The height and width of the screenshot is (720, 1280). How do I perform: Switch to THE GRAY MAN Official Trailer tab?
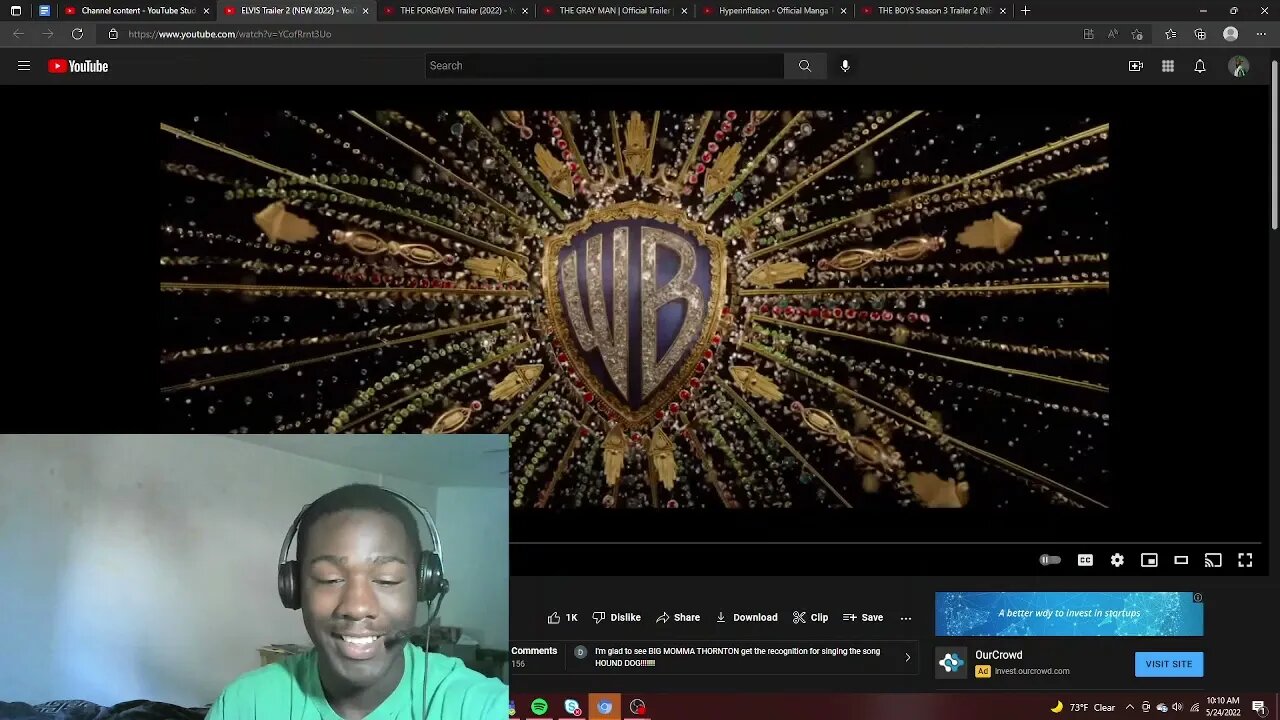tap(615, 11)
